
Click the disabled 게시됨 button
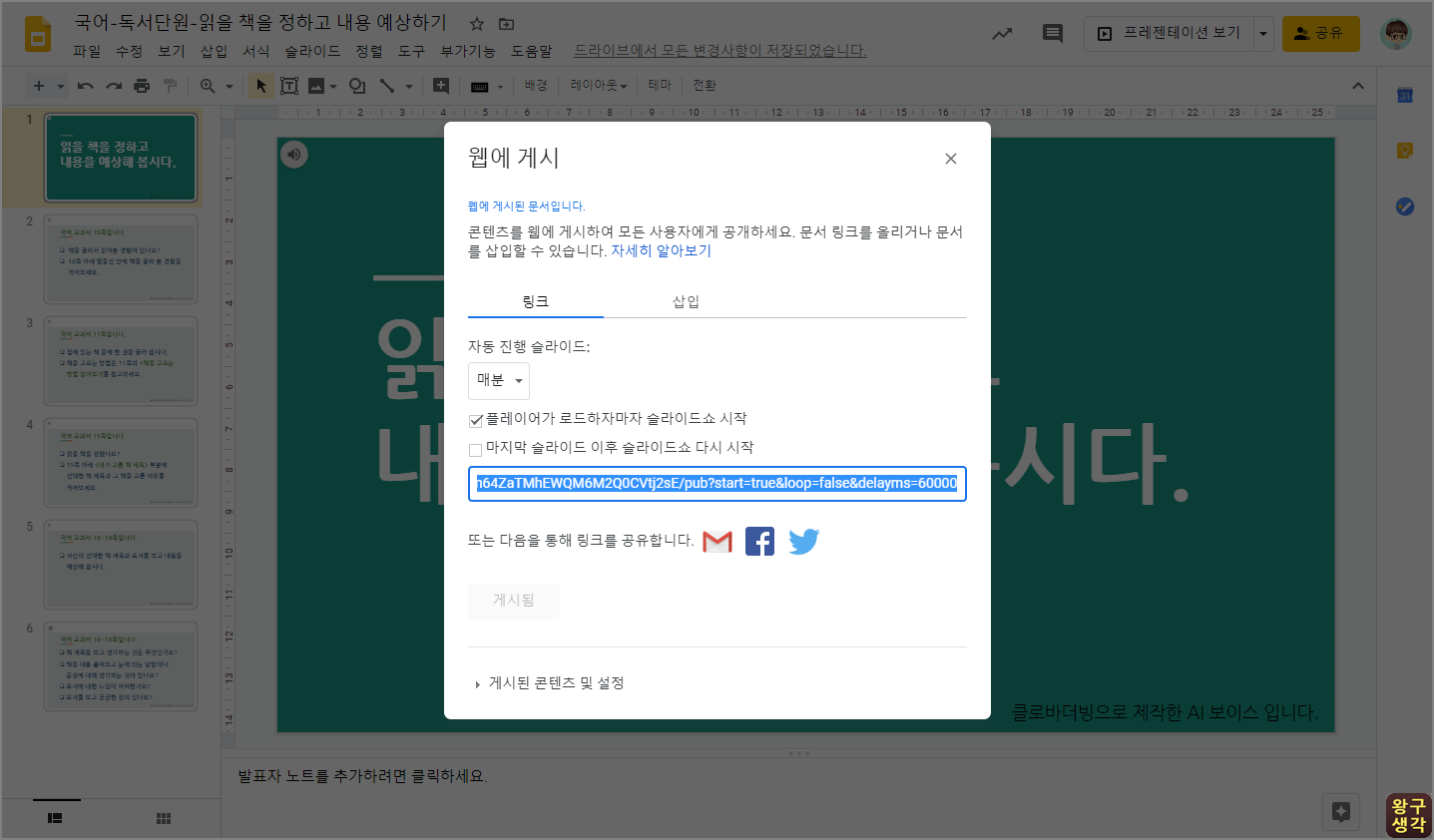click(x=514, y=601)
